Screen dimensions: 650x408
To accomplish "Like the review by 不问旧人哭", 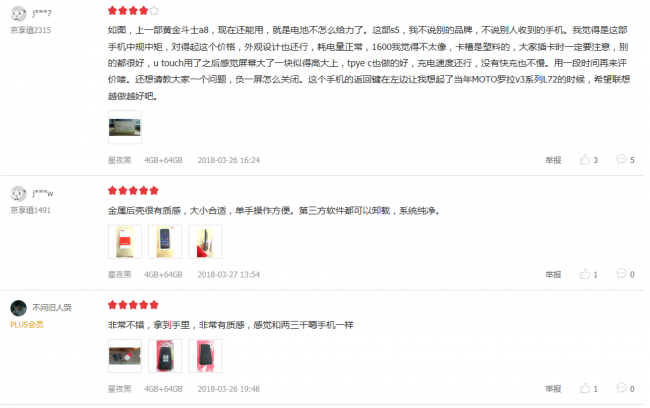I will point(589,389).
